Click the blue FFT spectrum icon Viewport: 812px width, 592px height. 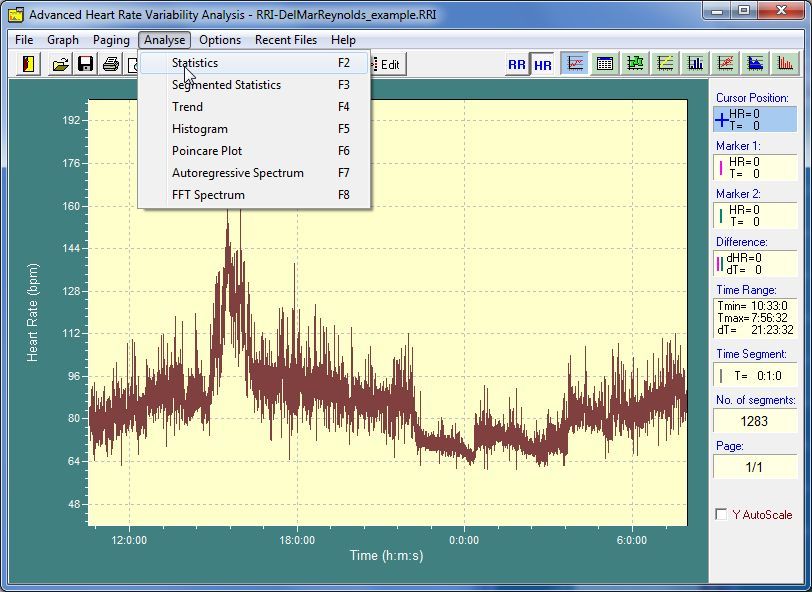[x=757, y=64]
